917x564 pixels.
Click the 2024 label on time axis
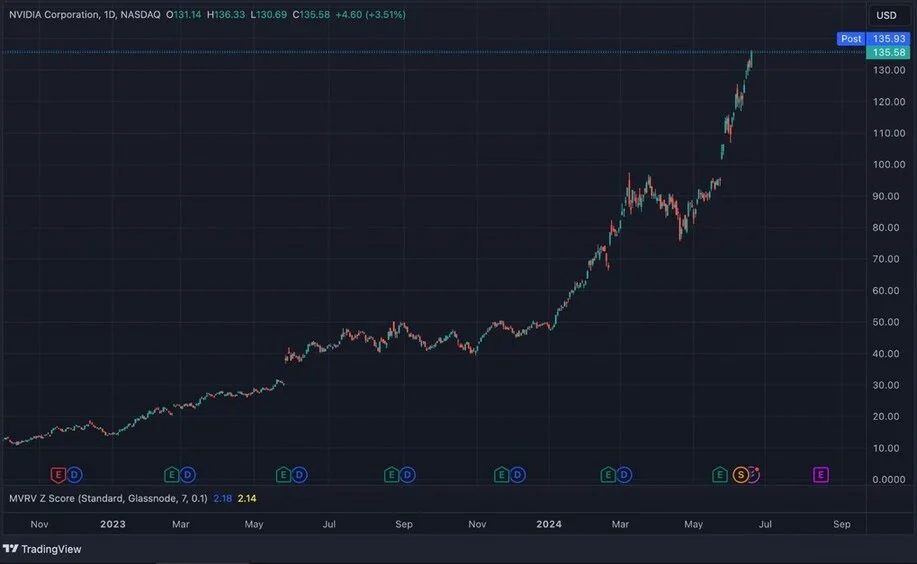click(x=548, y=524)
